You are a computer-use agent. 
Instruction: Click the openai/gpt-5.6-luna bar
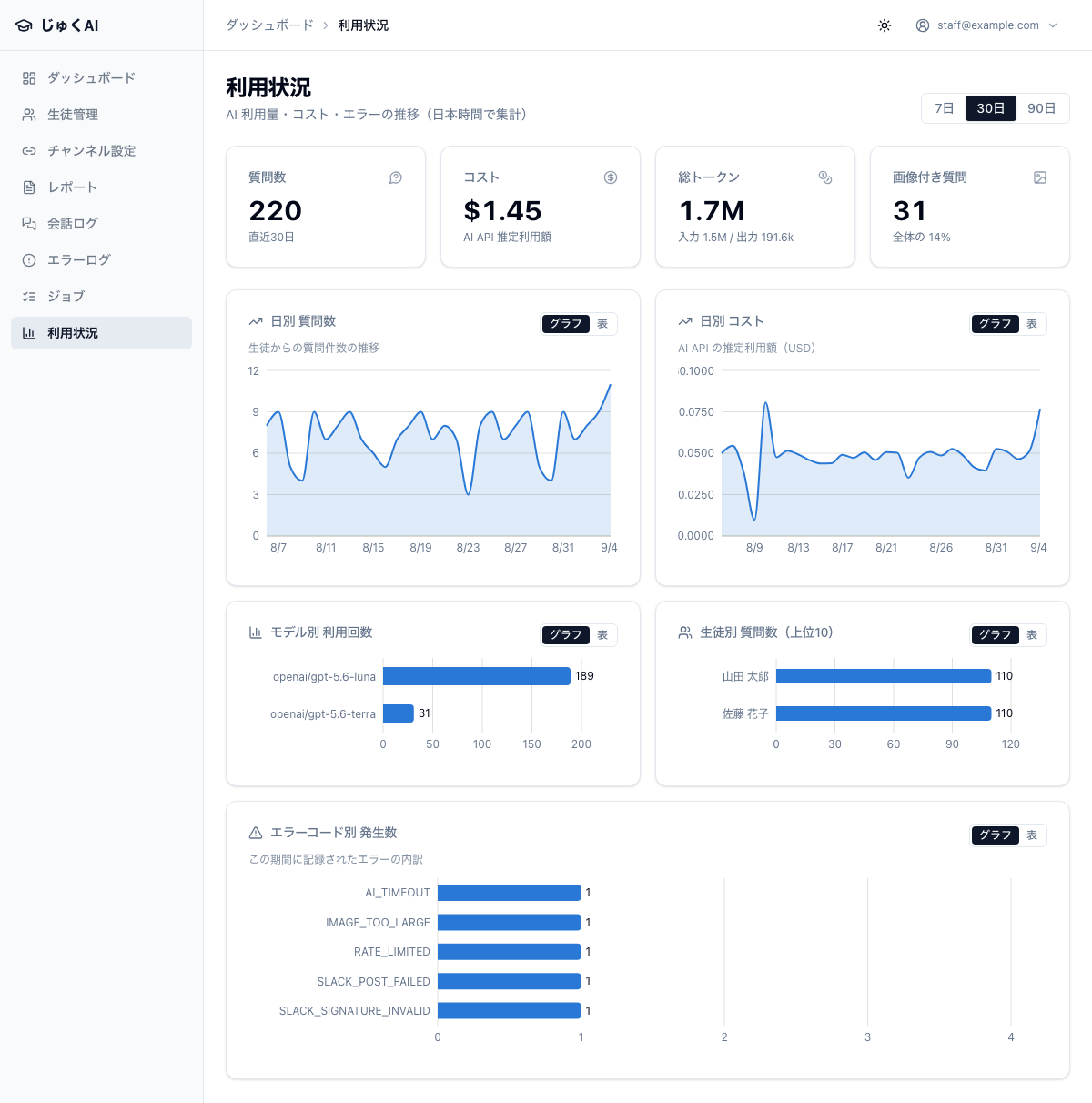[477, 676]
